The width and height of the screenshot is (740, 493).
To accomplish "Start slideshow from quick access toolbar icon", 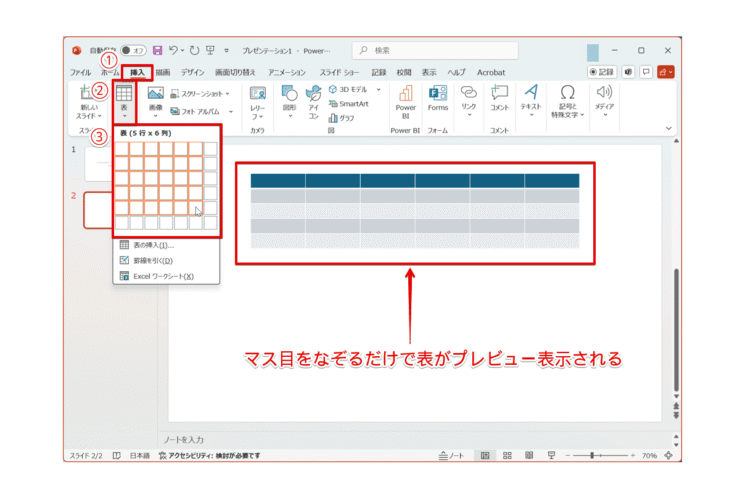I will click(210, 50).
